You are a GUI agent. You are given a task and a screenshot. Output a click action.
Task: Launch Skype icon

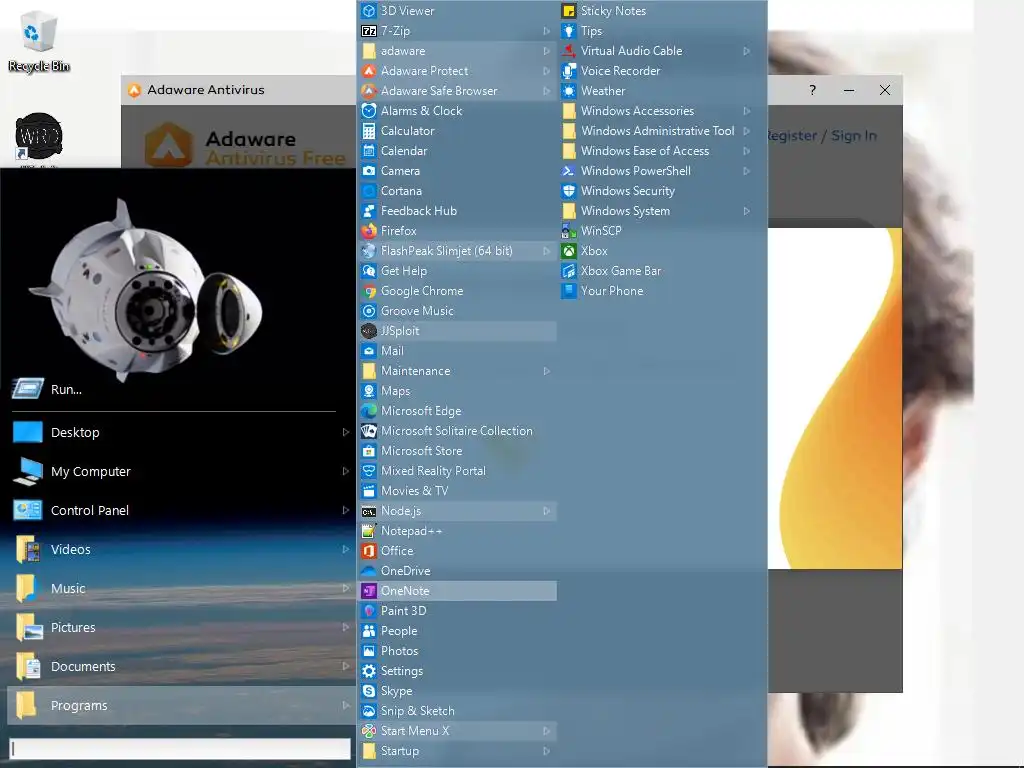(369, 691)
